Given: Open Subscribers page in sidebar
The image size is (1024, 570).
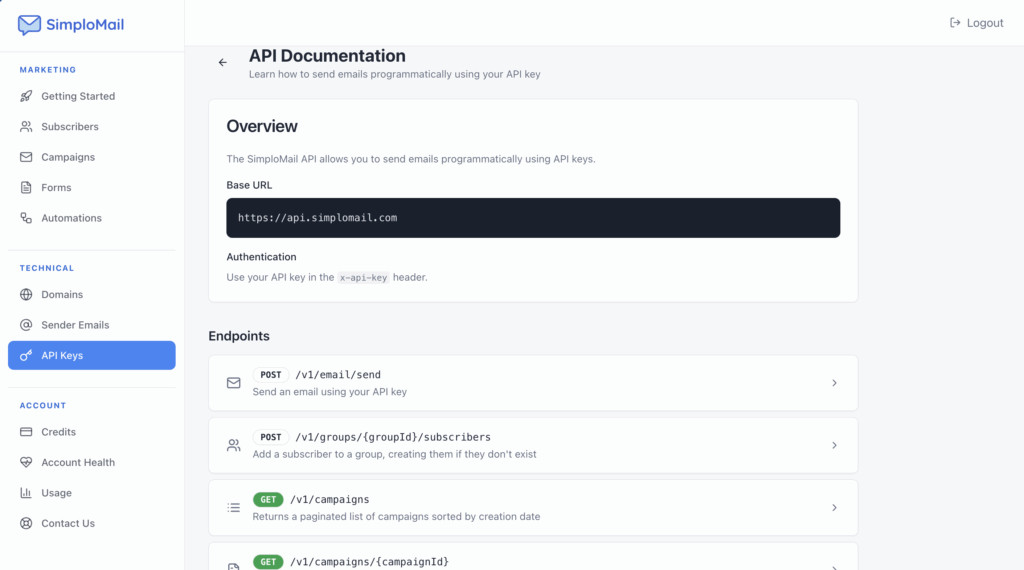Looking at the screenshot, I should (91, 127).
